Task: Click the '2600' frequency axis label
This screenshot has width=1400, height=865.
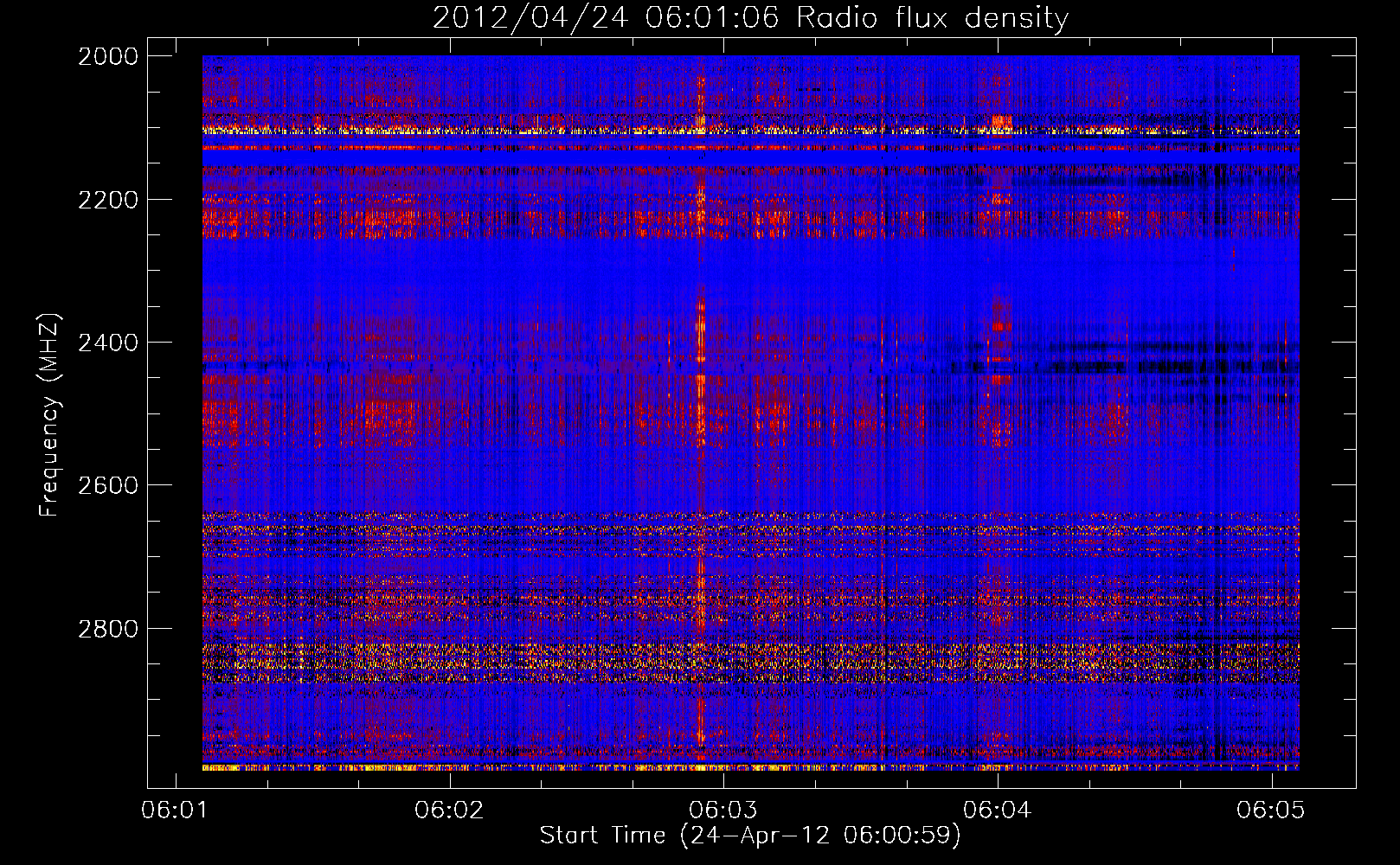Action: pos(107,485)
